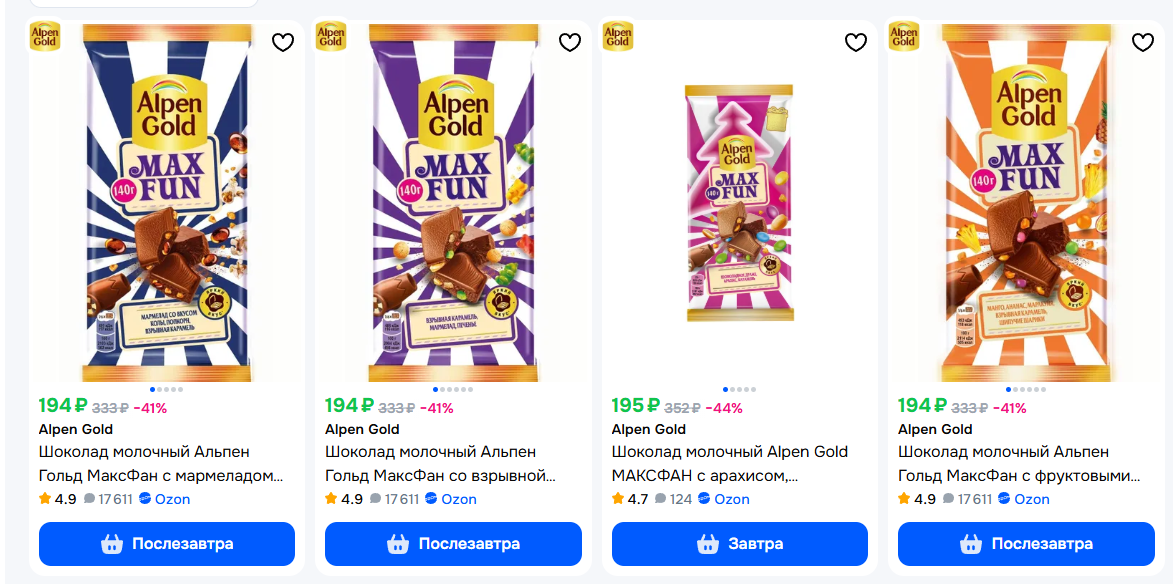Click Ozon seller badge on the first product
This screenshot has width=1173, height=584.
[x=164, y=499]
